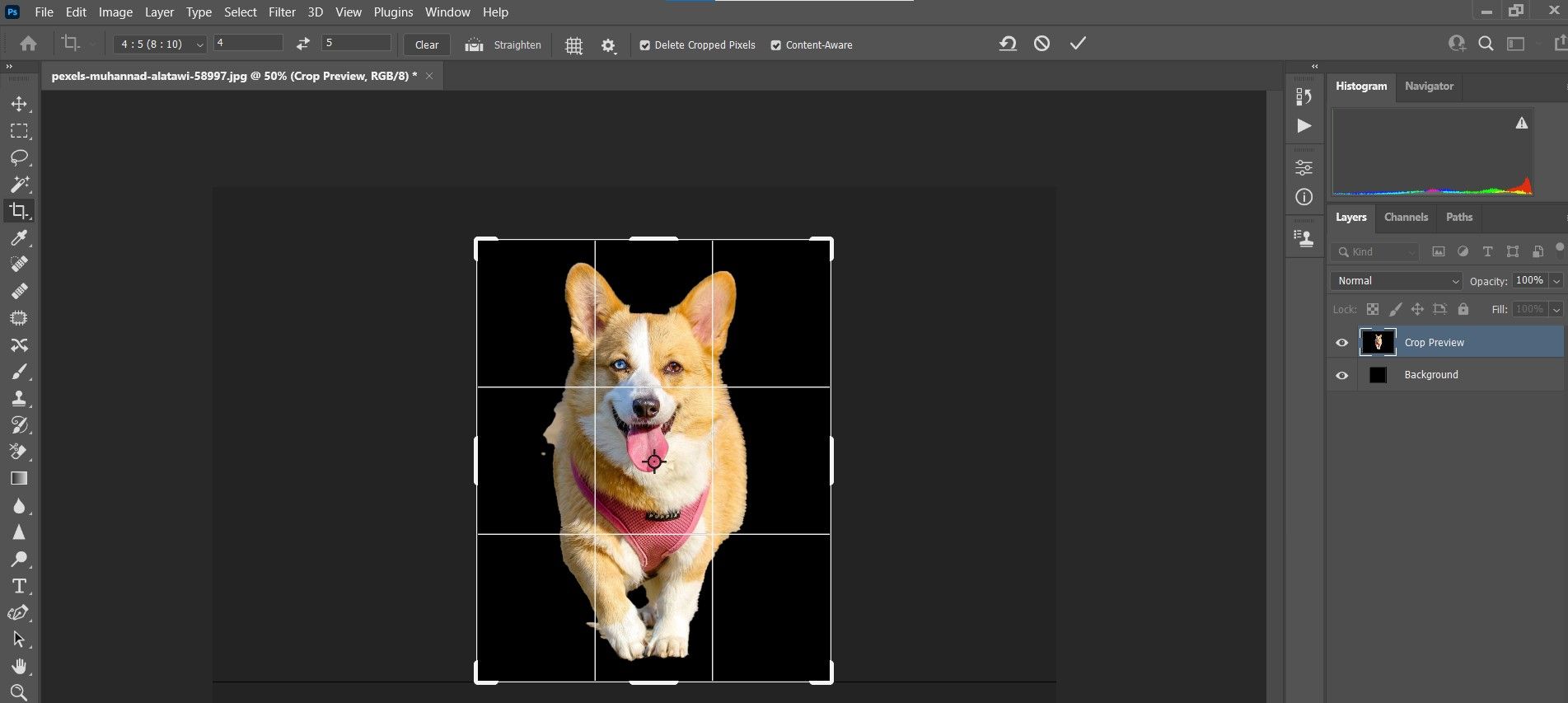Select the Zoom tool in toolbar
Viewport: 1568px width, 703px height.
[x=19, y=692]
